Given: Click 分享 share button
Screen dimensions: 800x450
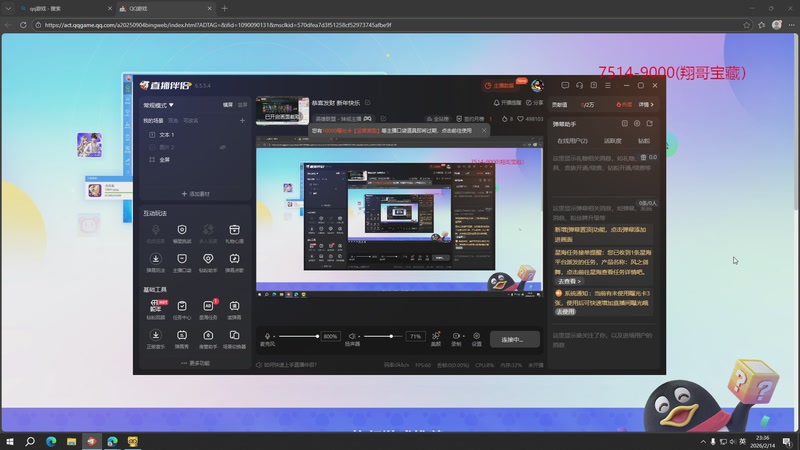Looking at the screenshot, I should point(535,103).
